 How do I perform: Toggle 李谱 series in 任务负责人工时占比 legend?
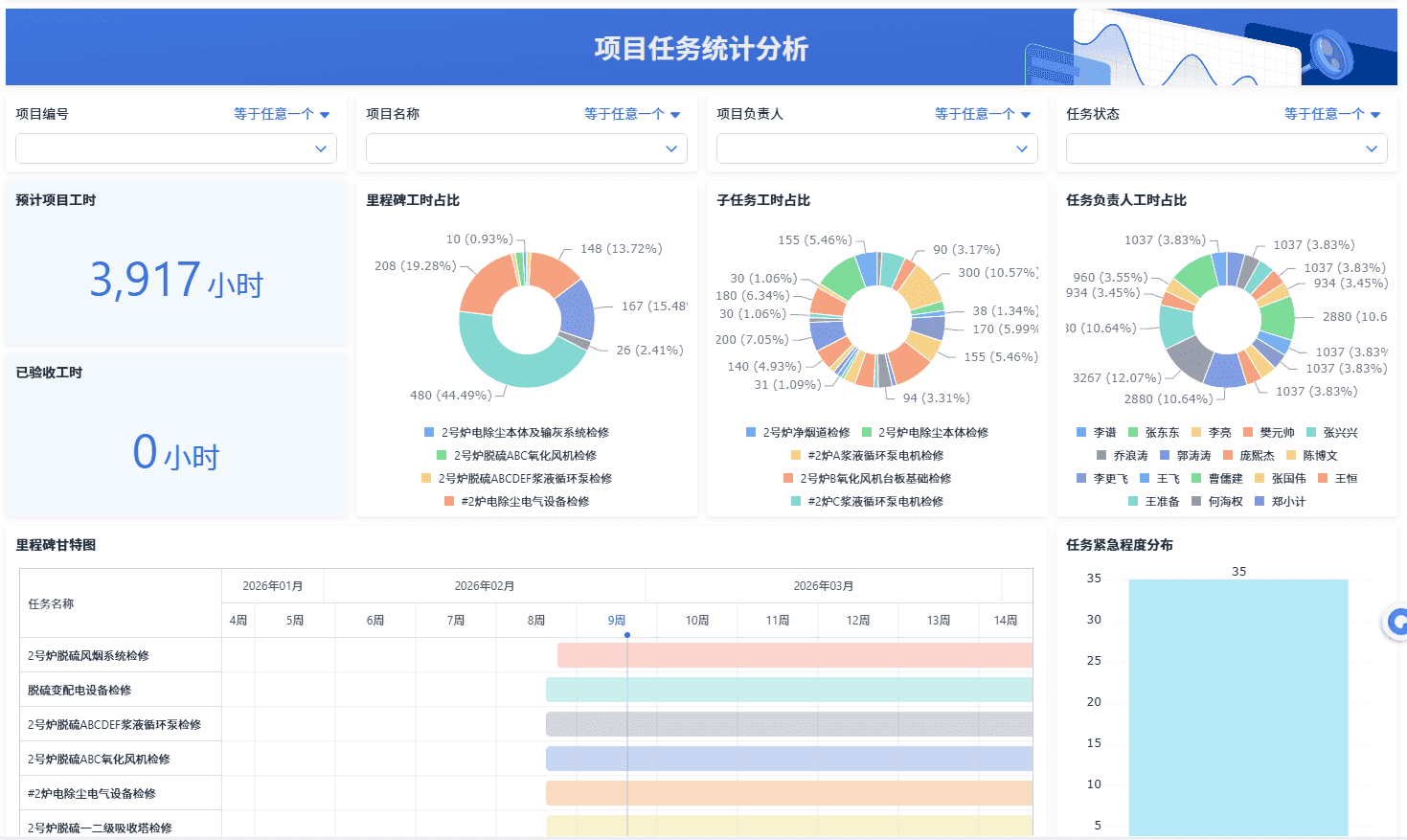tap(1099, 431)
